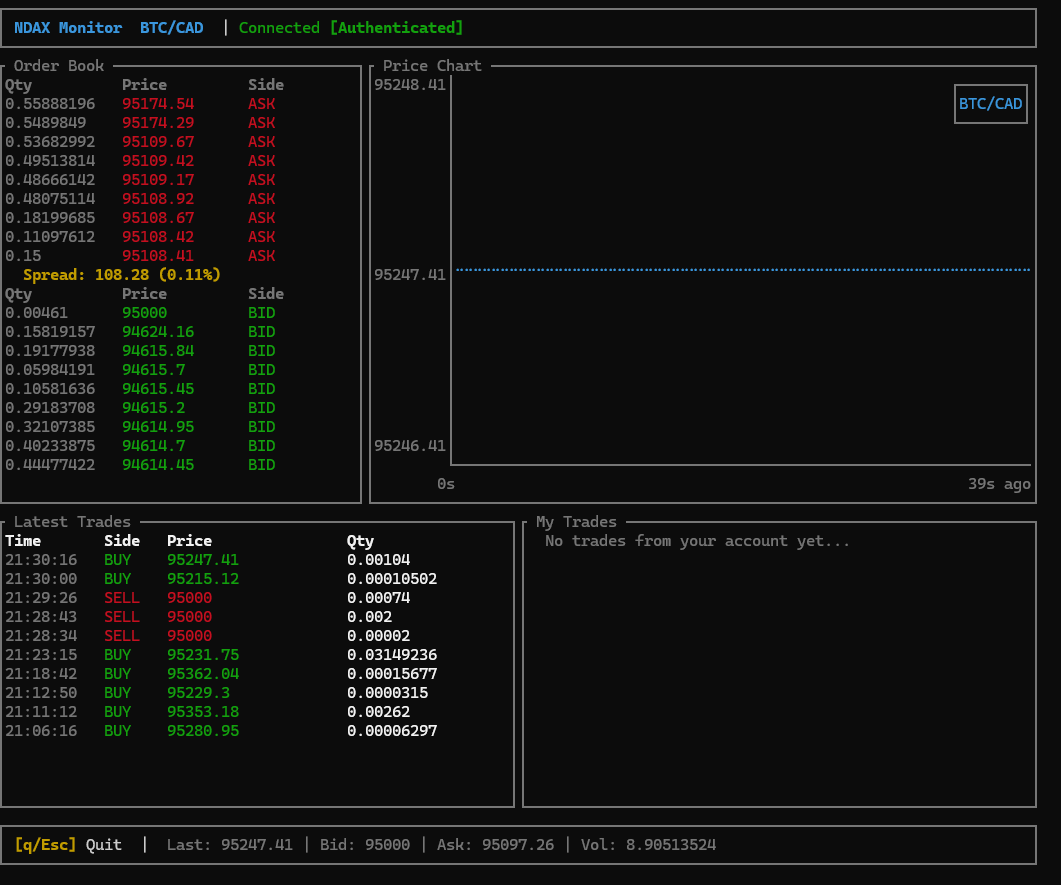Click the 39s ago axis label
Image resolution: width=1061 pixels, height=885 pixels.
click(1000, 483)
